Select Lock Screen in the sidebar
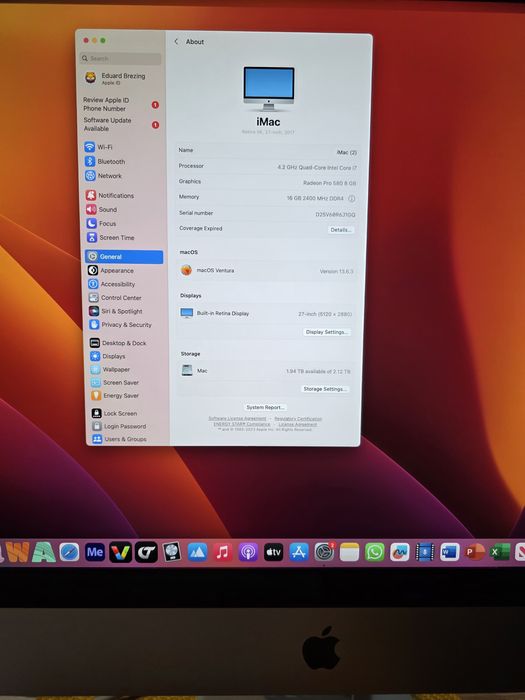 point(115,413)
